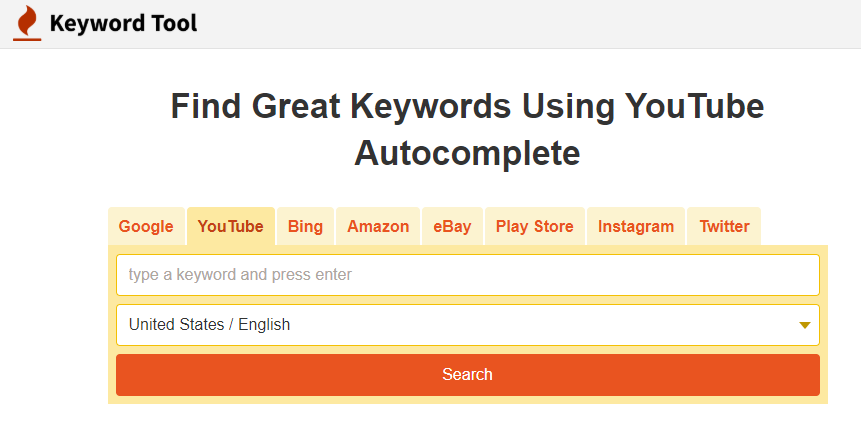Switch to the Play Store tab
861x424 pixels.
[x=535, y=226]
